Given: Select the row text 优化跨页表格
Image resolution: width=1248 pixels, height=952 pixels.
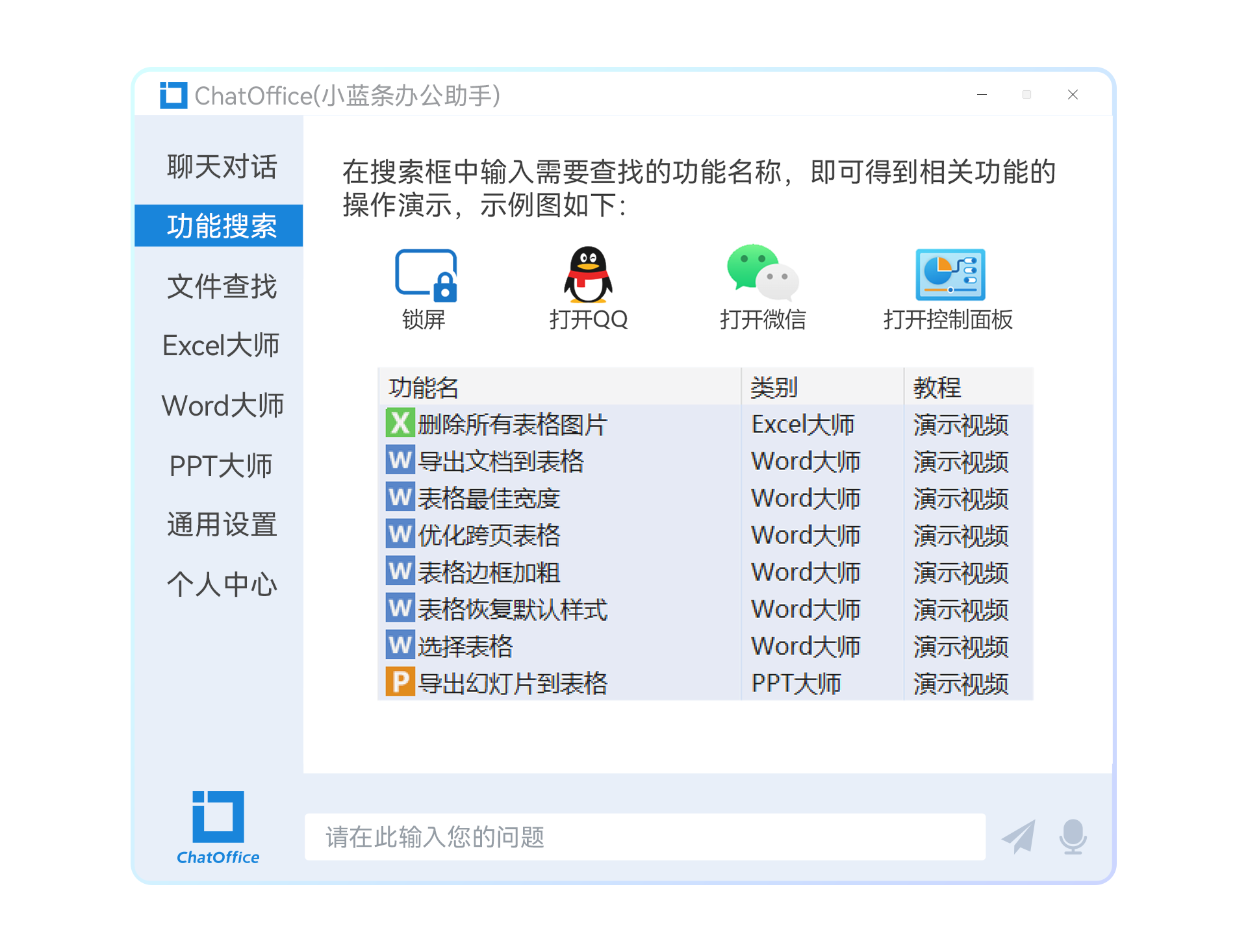Looking at the screenshot, I should pos(489,536).
